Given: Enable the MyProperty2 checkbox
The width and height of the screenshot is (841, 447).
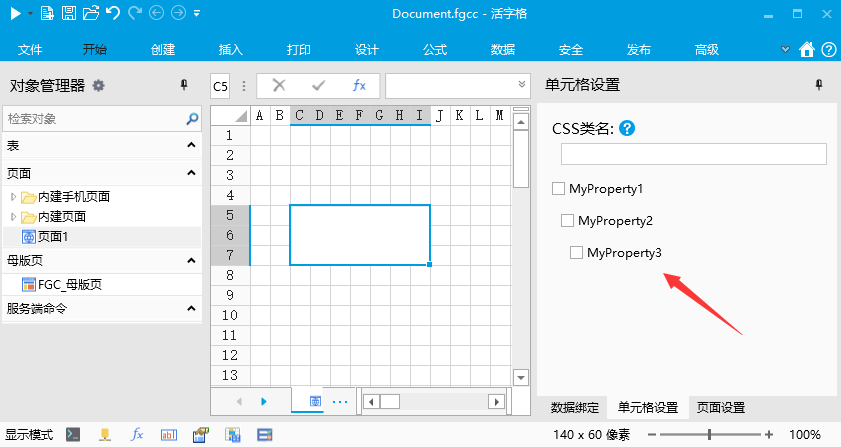Looking at the screenshot, I should click(567, 221).
